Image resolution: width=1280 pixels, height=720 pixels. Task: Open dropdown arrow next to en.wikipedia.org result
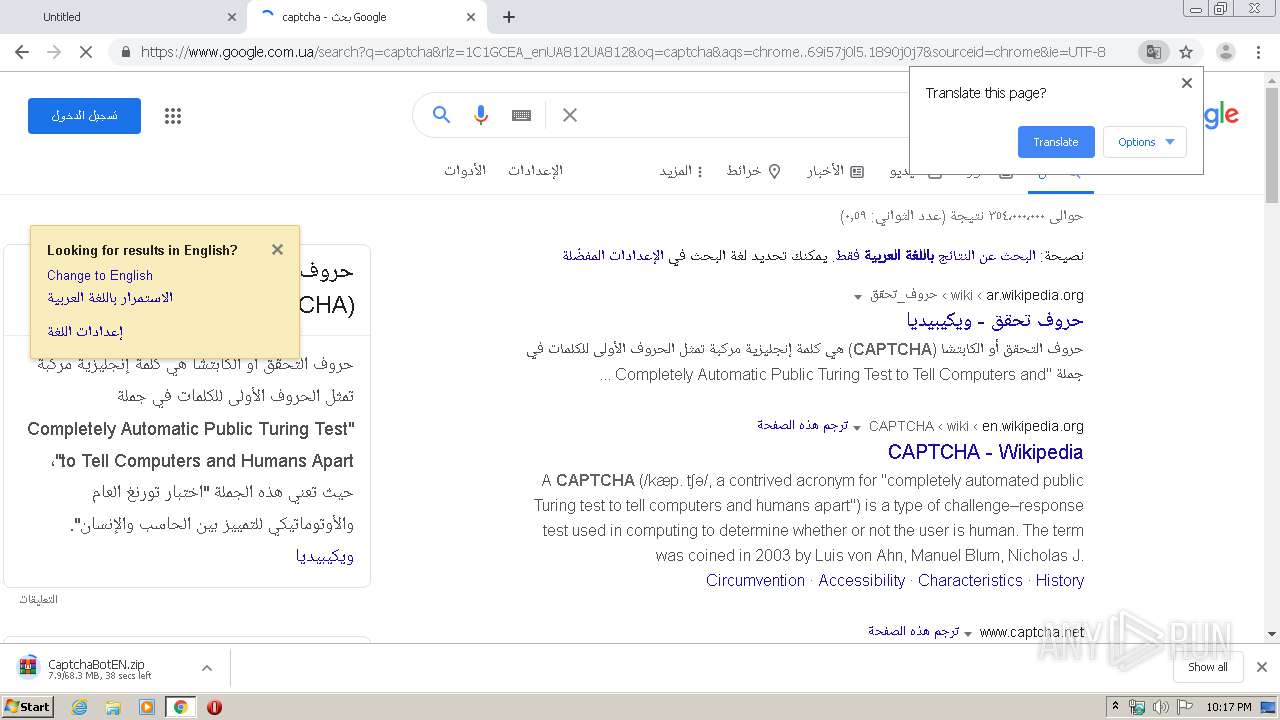click(857, 428)
